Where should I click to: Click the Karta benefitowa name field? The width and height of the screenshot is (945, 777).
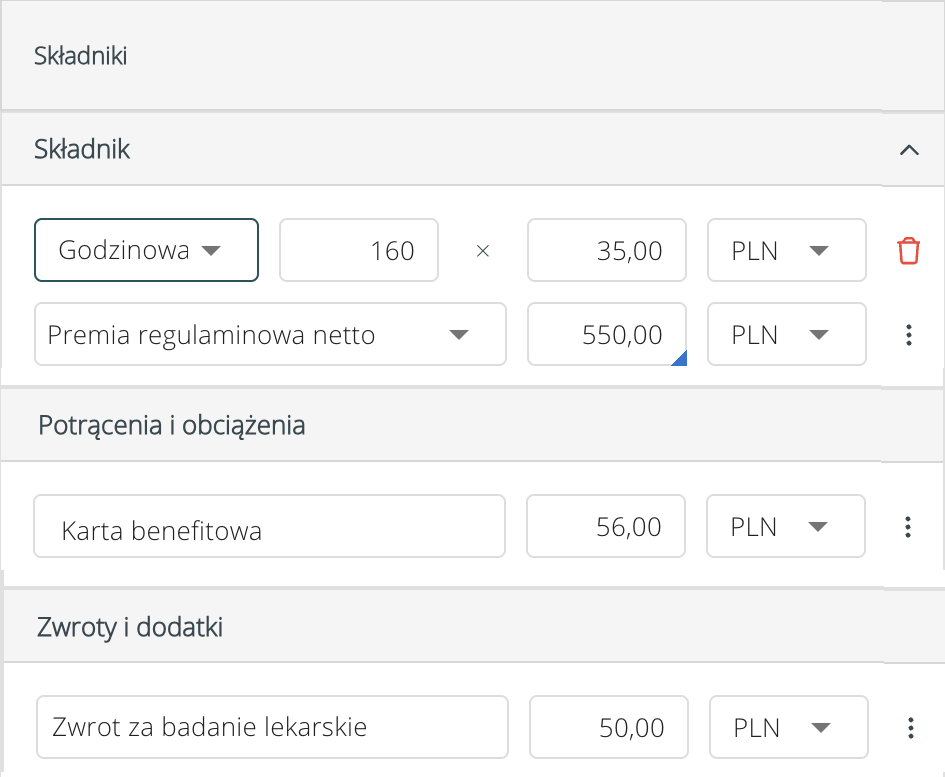(269, 527)
